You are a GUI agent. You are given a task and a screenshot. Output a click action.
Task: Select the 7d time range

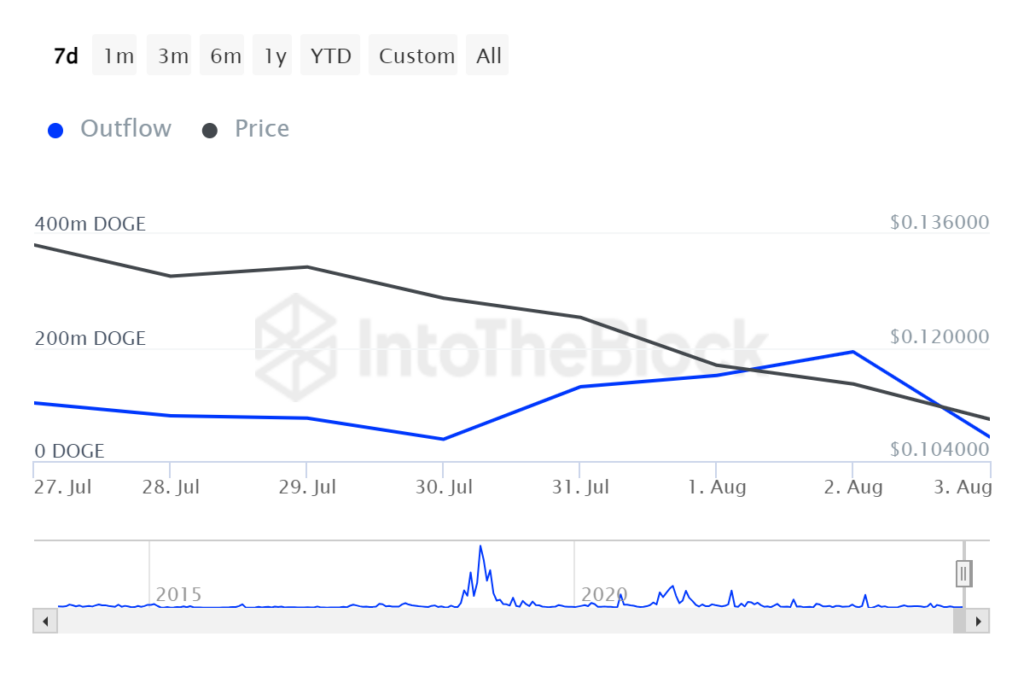point(65,56)
